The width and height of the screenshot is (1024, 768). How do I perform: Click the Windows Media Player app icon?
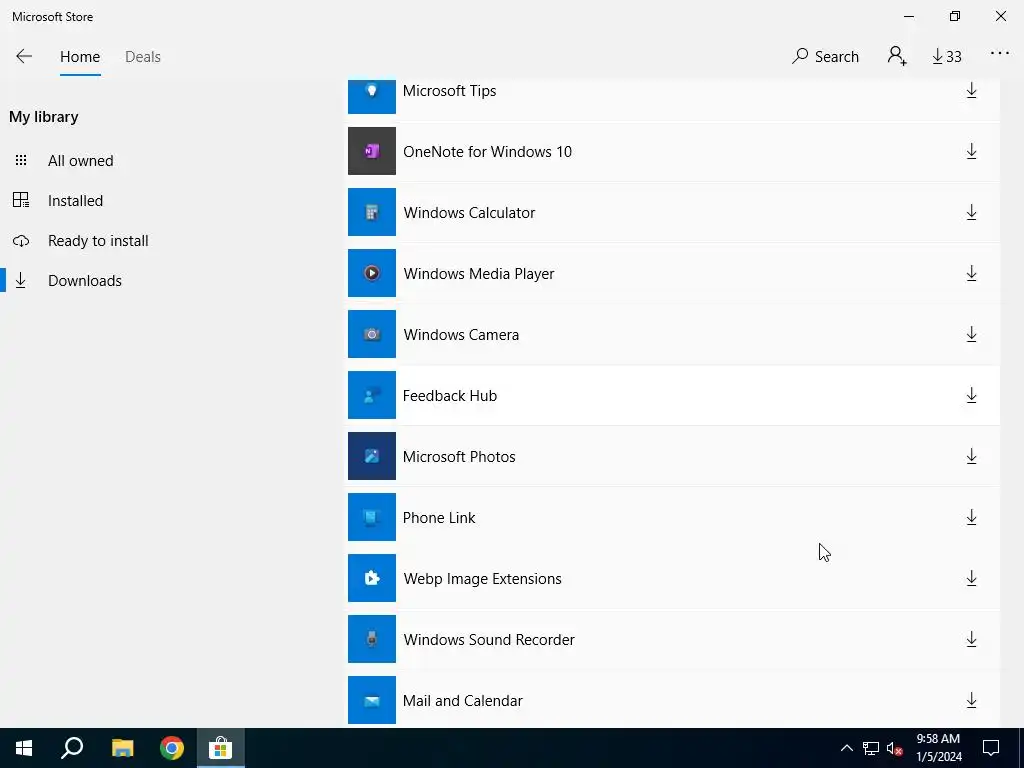[x=372, y=273]
